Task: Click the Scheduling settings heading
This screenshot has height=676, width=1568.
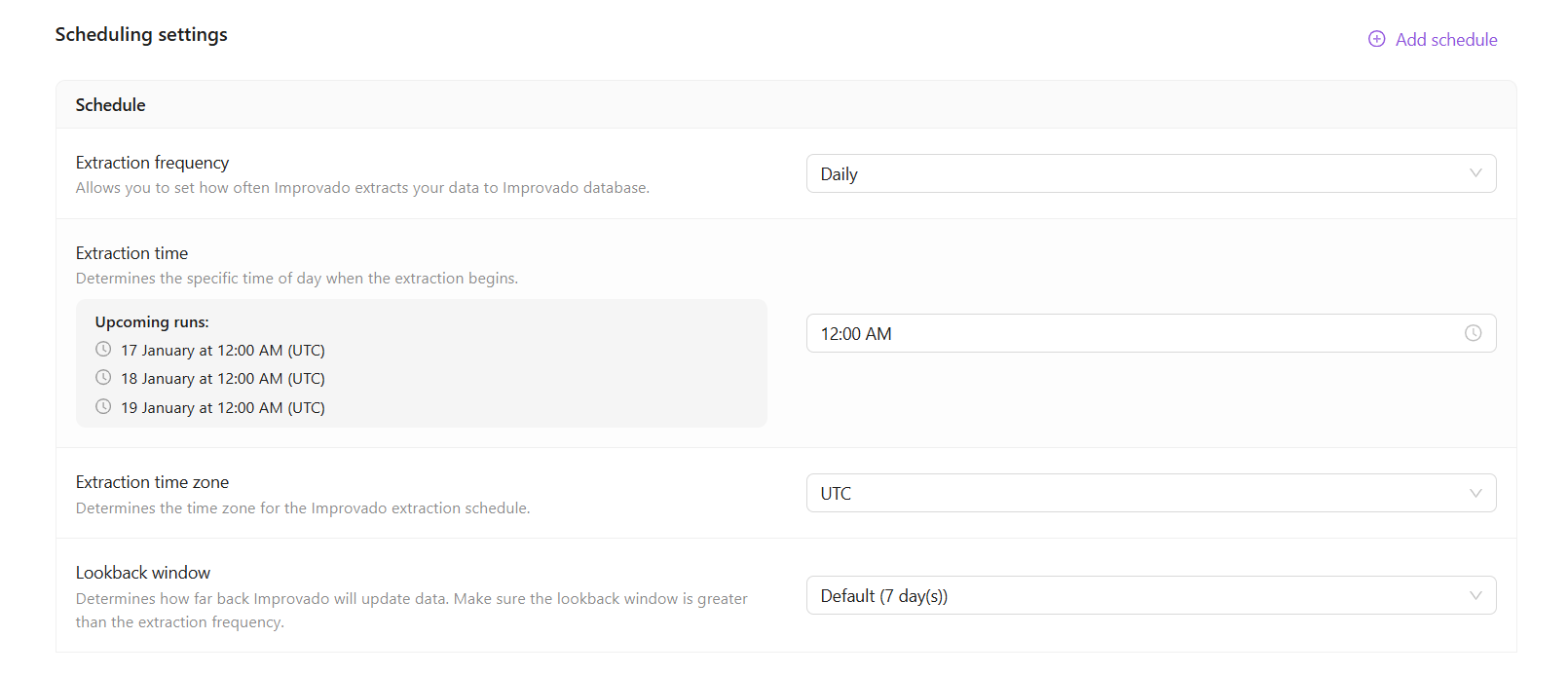Action: (141, 35)
